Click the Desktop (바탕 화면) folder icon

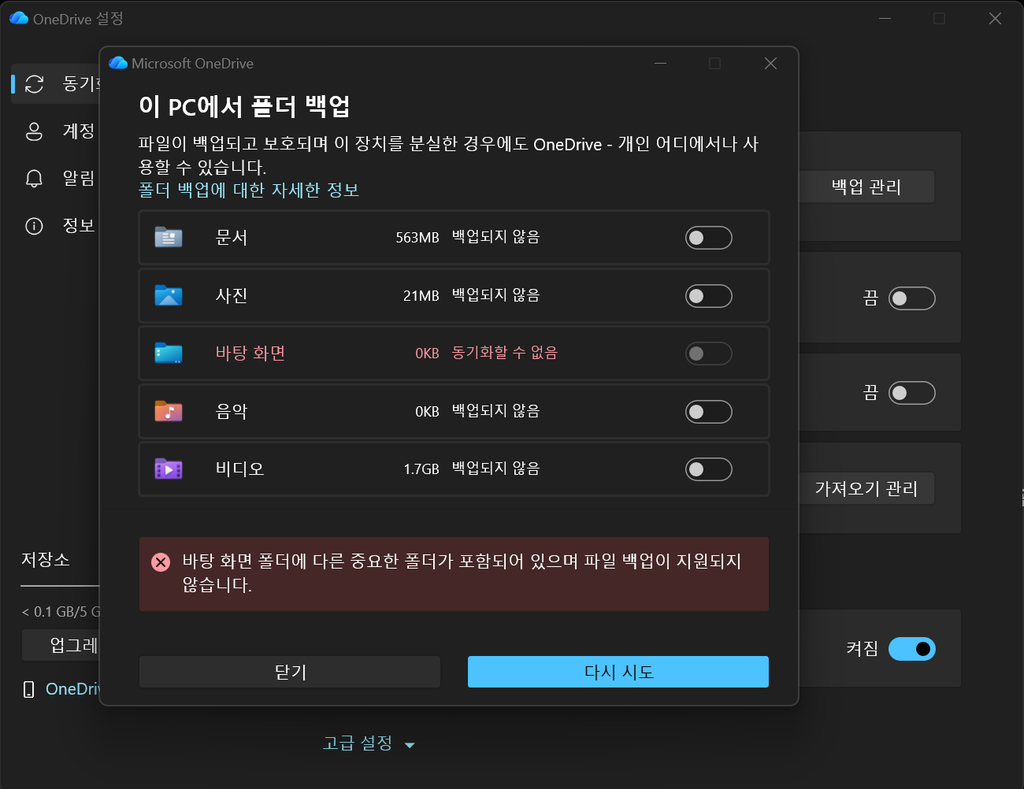(x=168, y=353)
